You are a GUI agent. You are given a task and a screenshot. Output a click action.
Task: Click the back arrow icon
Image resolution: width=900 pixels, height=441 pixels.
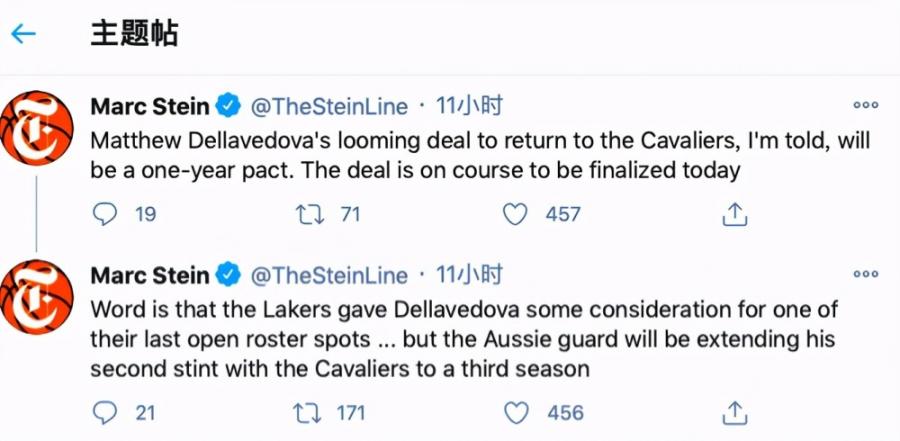click(x=23, y=34)
